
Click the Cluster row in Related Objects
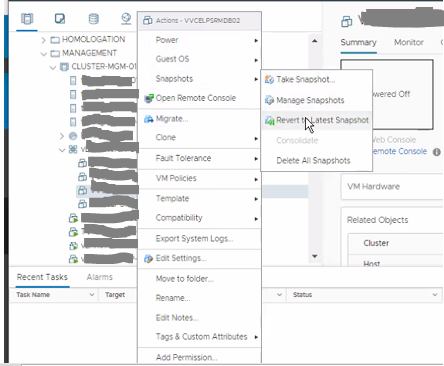396,243
